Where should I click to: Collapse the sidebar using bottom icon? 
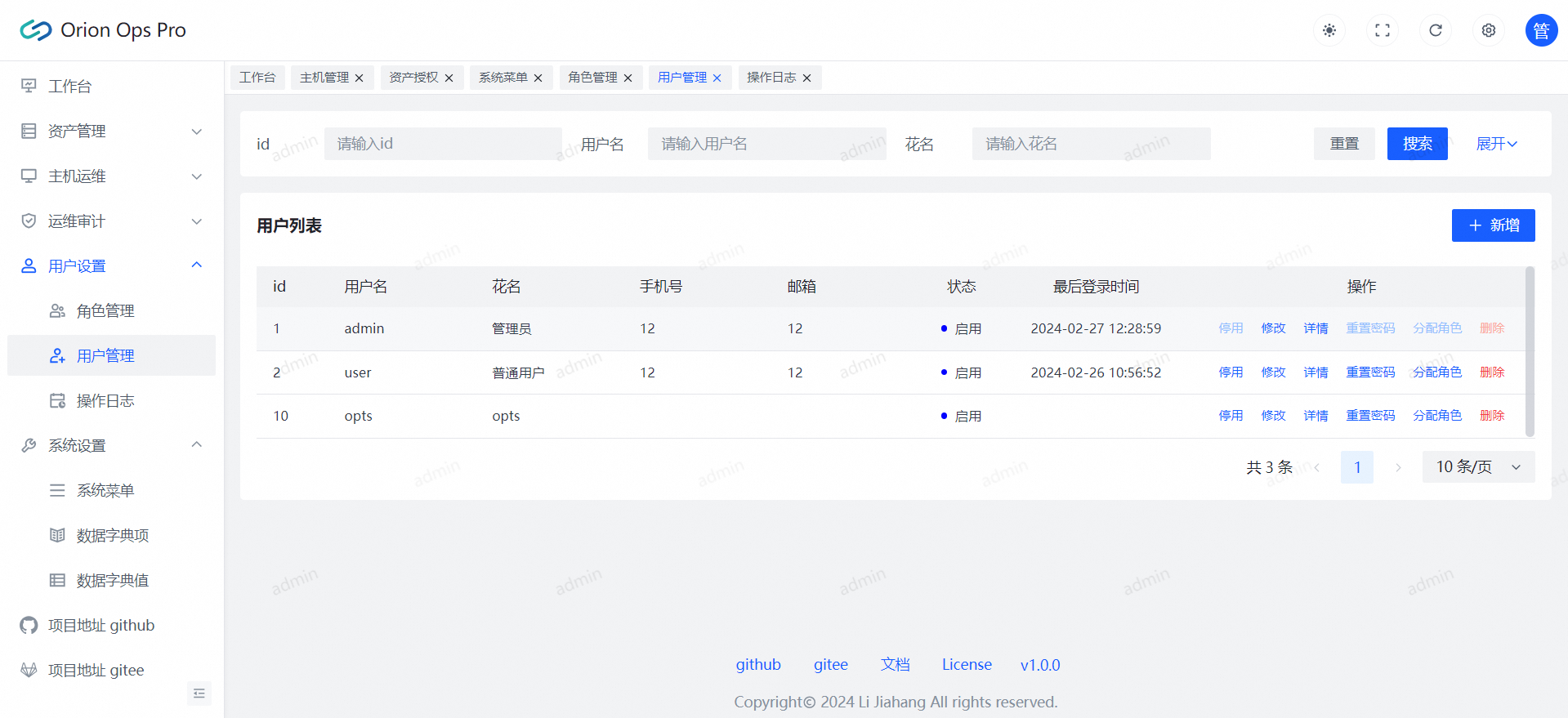point(199,693)
